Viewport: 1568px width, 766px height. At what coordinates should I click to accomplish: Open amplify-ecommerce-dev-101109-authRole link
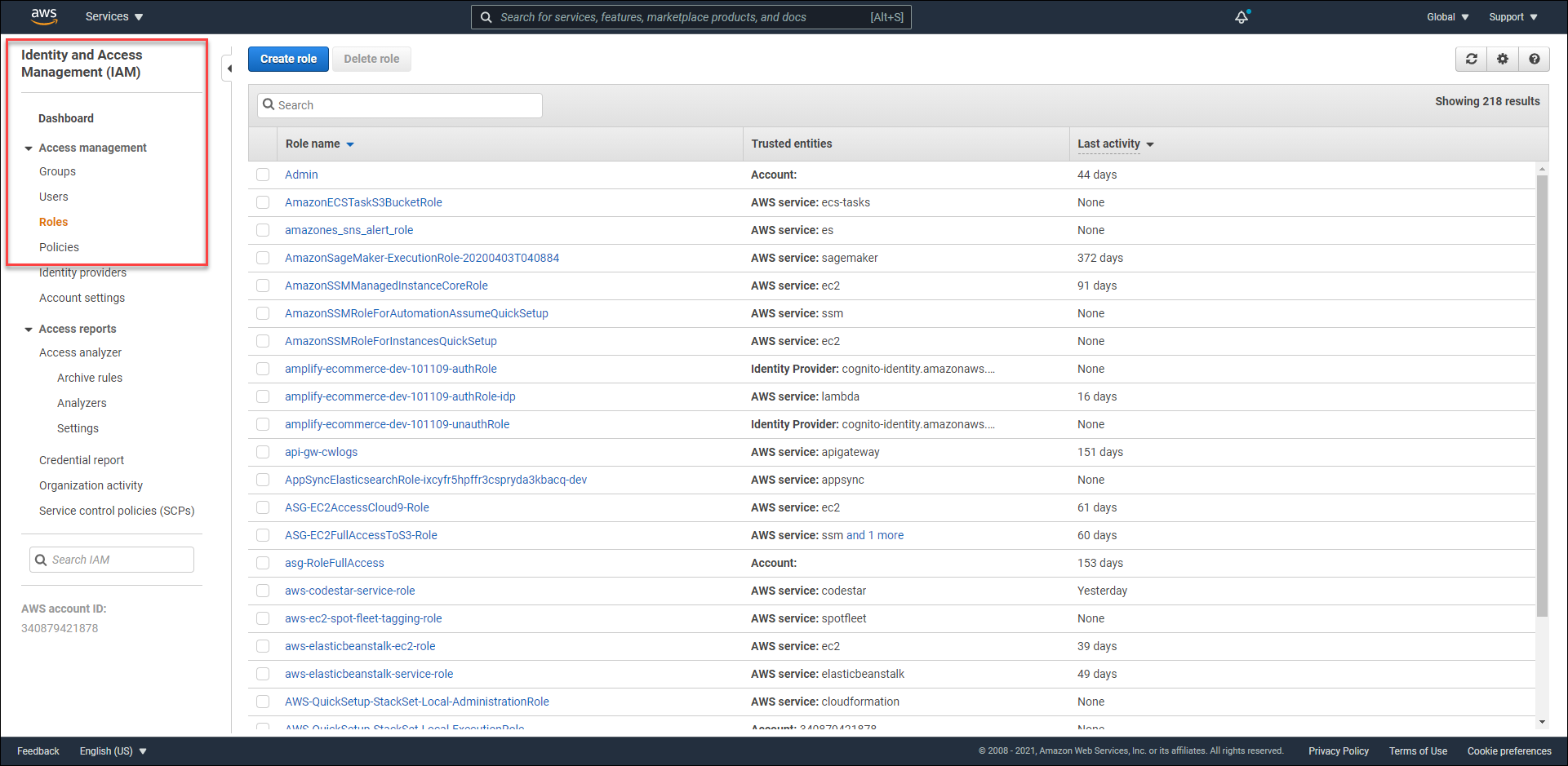[390, 369]
